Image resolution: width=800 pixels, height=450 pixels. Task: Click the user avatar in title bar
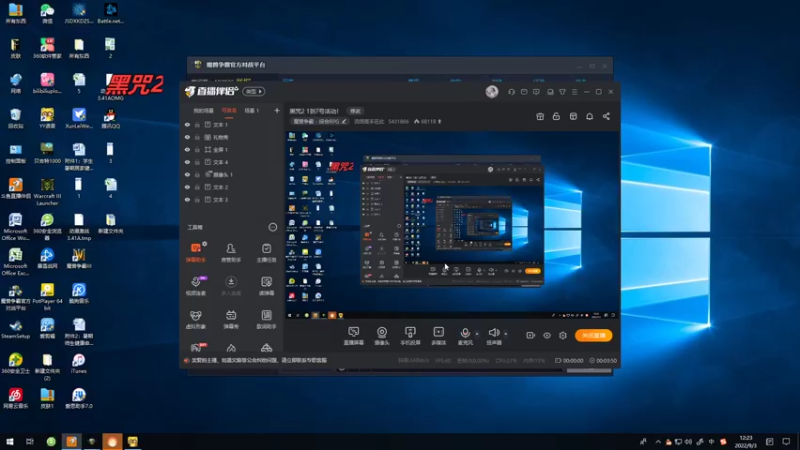[x=492, y=91]
